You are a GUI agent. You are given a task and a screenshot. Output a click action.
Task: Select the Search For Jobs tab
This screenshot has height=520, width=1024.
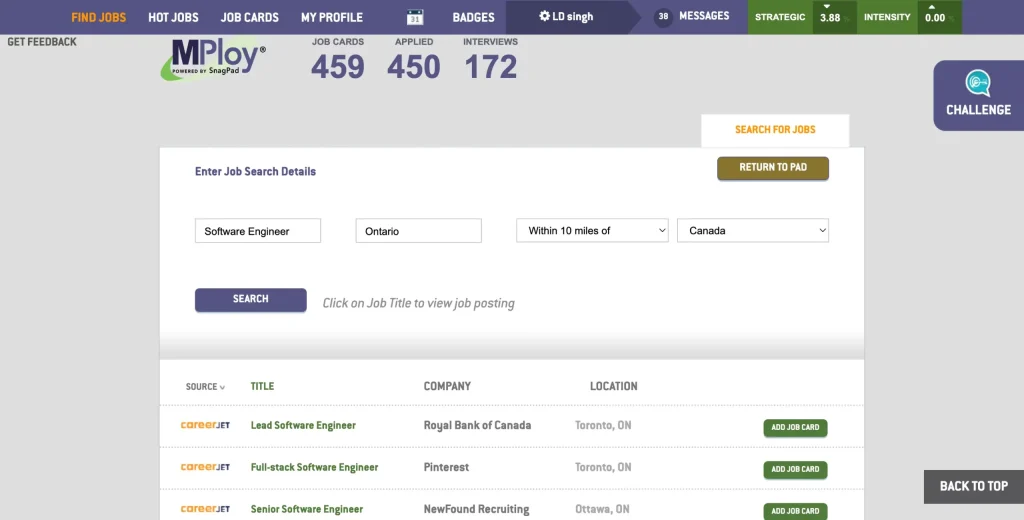click(x=775, y=130)
